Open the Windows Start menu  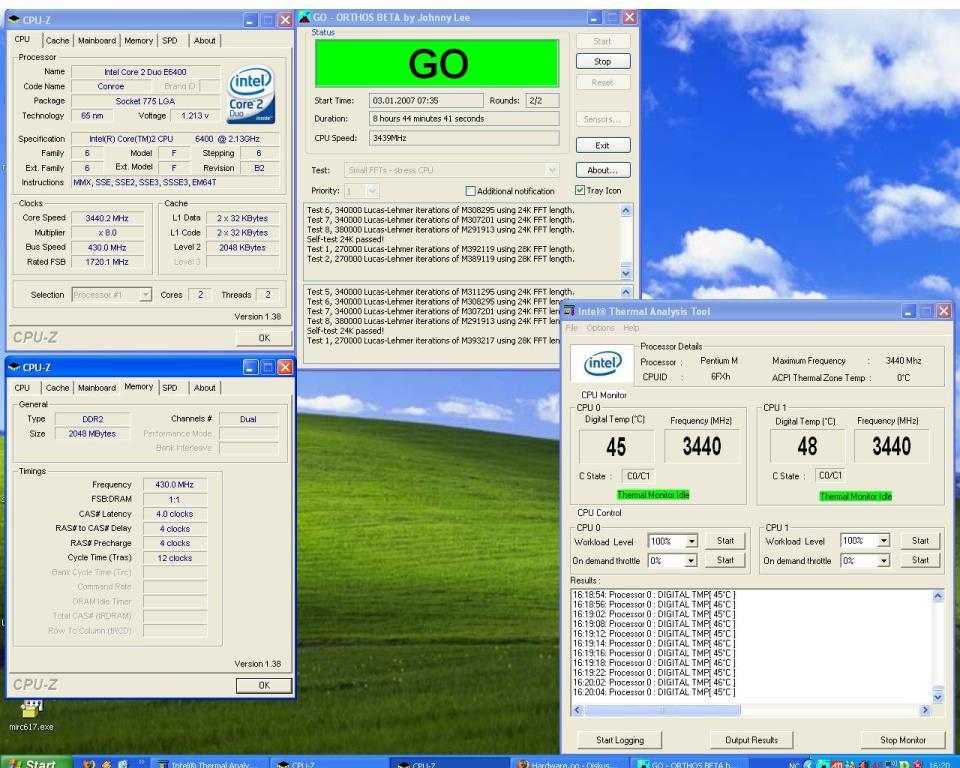point(36,763)
